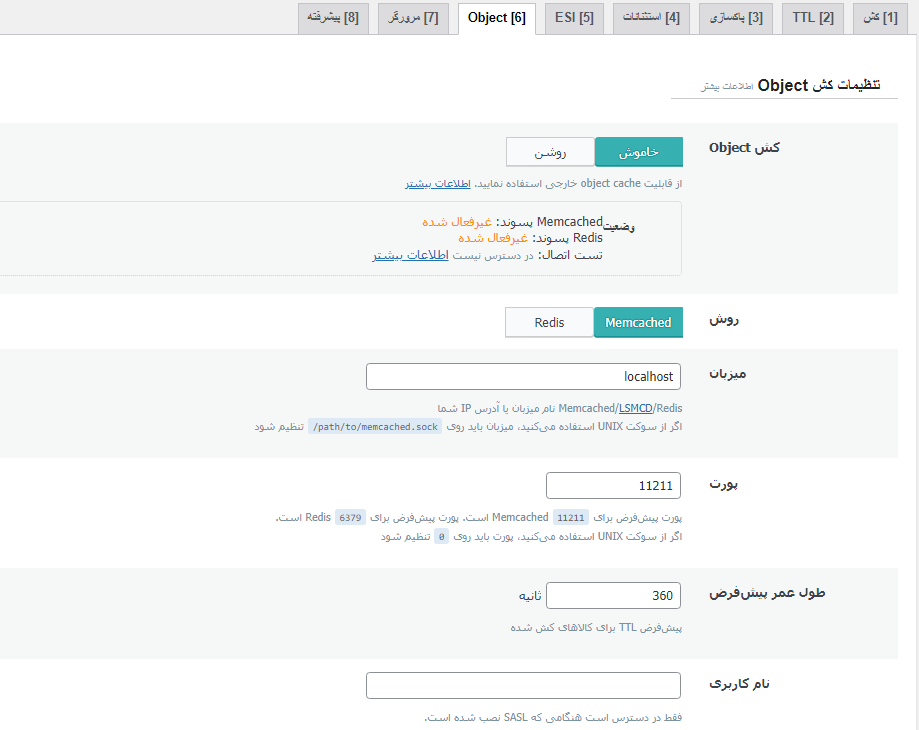Switch to the پاکسازی [3] tab
The height and width of the screenshot is (730, 919).
[745, 17]
